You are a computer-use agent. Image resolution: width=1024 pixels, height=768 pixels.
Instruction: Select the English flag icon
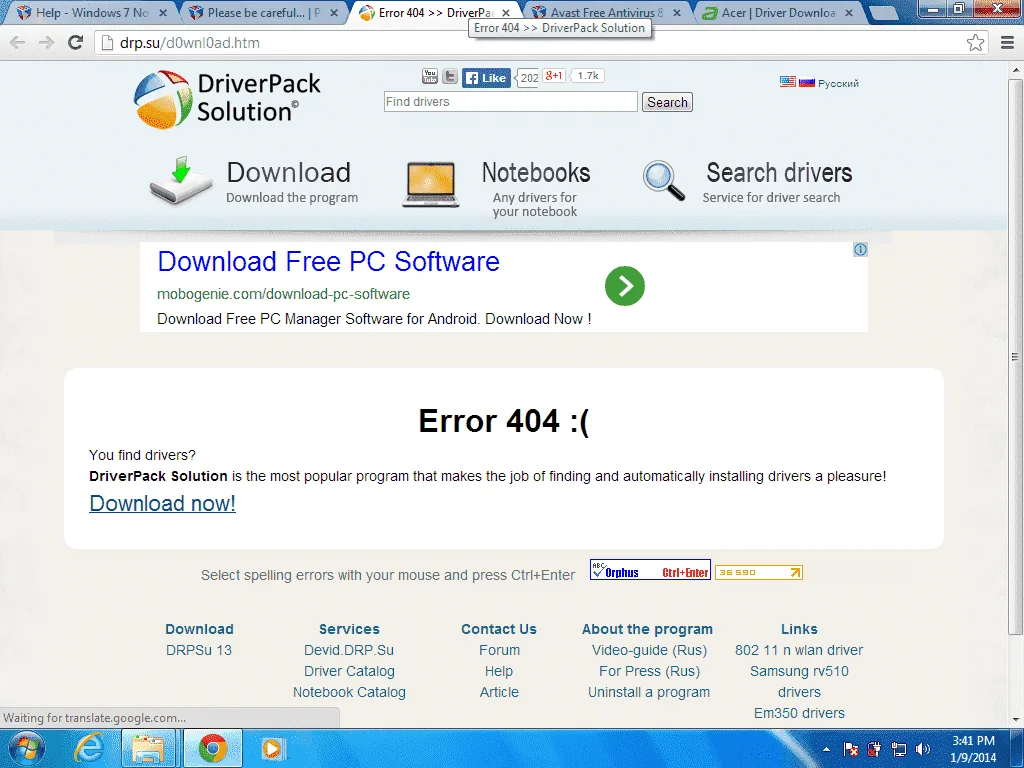coord(788,82)
